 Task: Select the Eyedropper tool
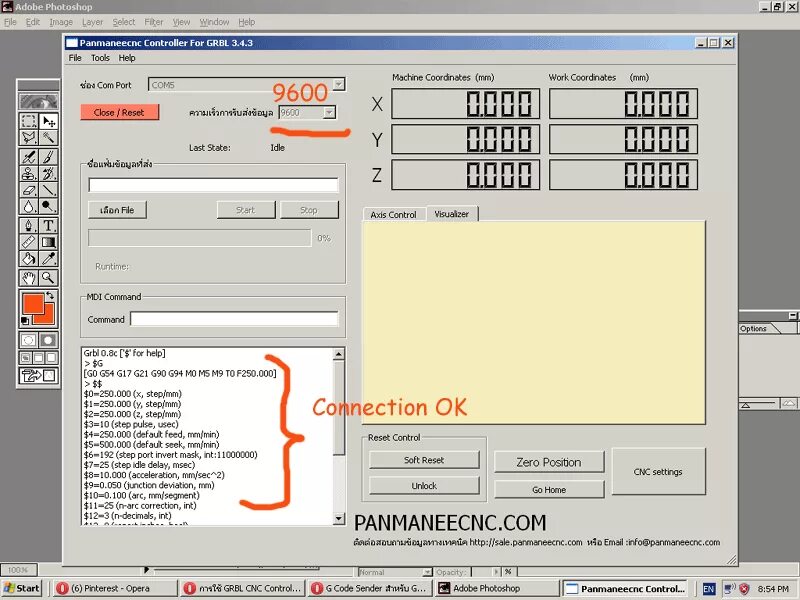[x=48, y=259]
